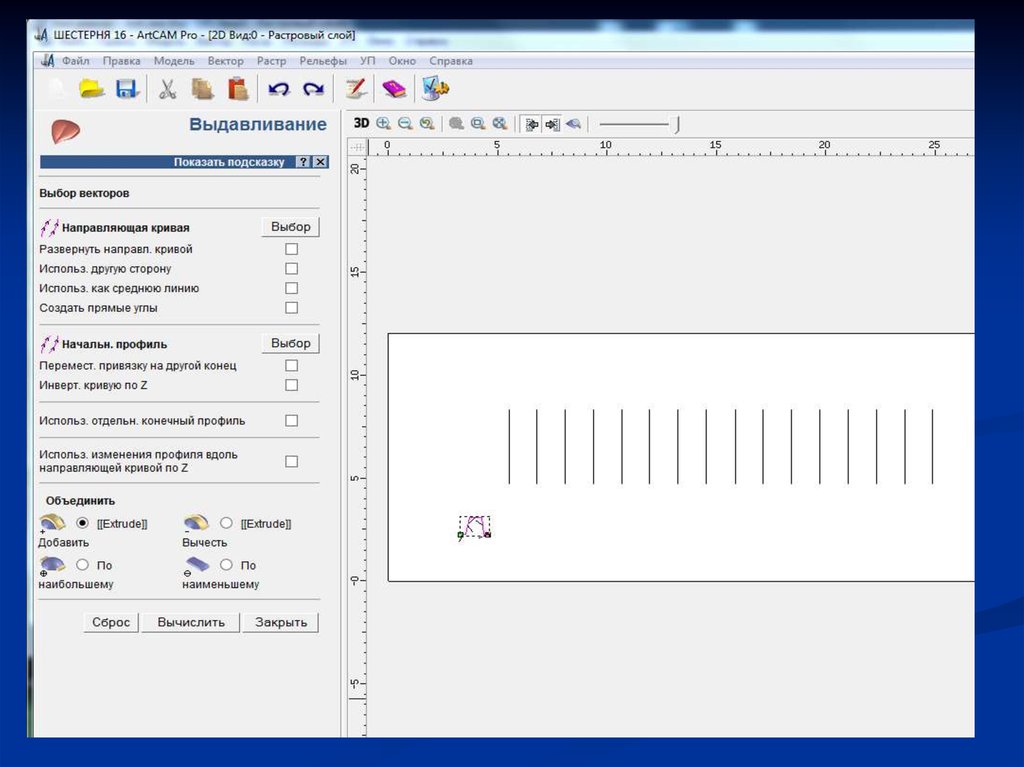Click the Save diskette icon
The width and height of the screenshot is (1024, 767).
126,89
